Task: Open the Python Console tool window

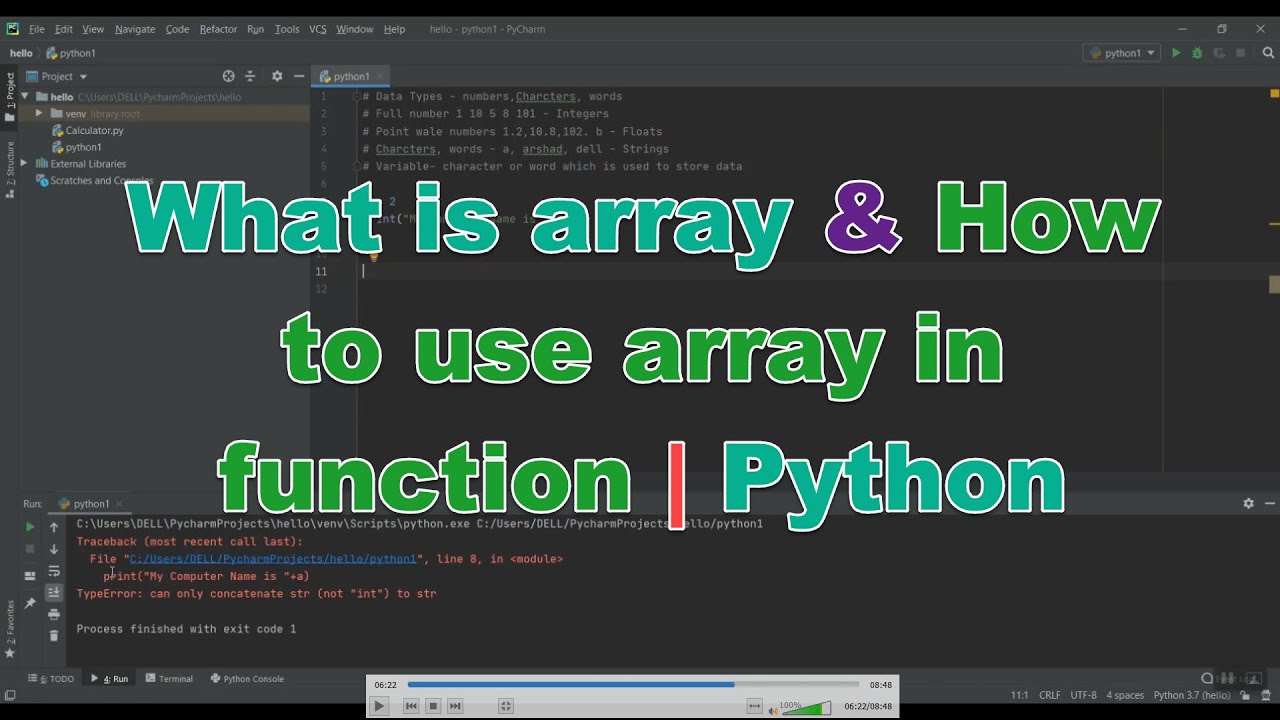Action: point(247,679)
